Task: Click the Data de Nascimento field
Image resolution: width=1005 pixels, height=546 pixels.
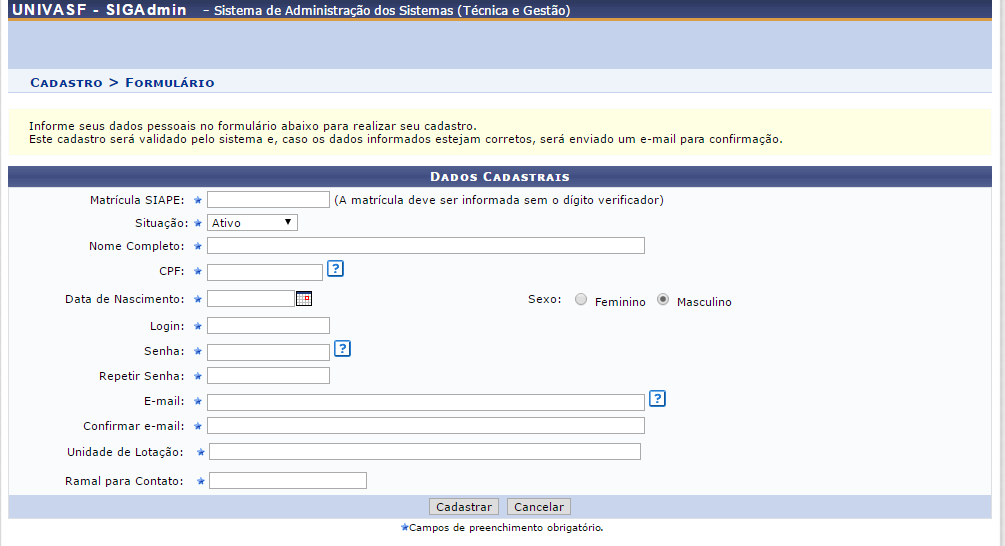Action: point(250,298)
